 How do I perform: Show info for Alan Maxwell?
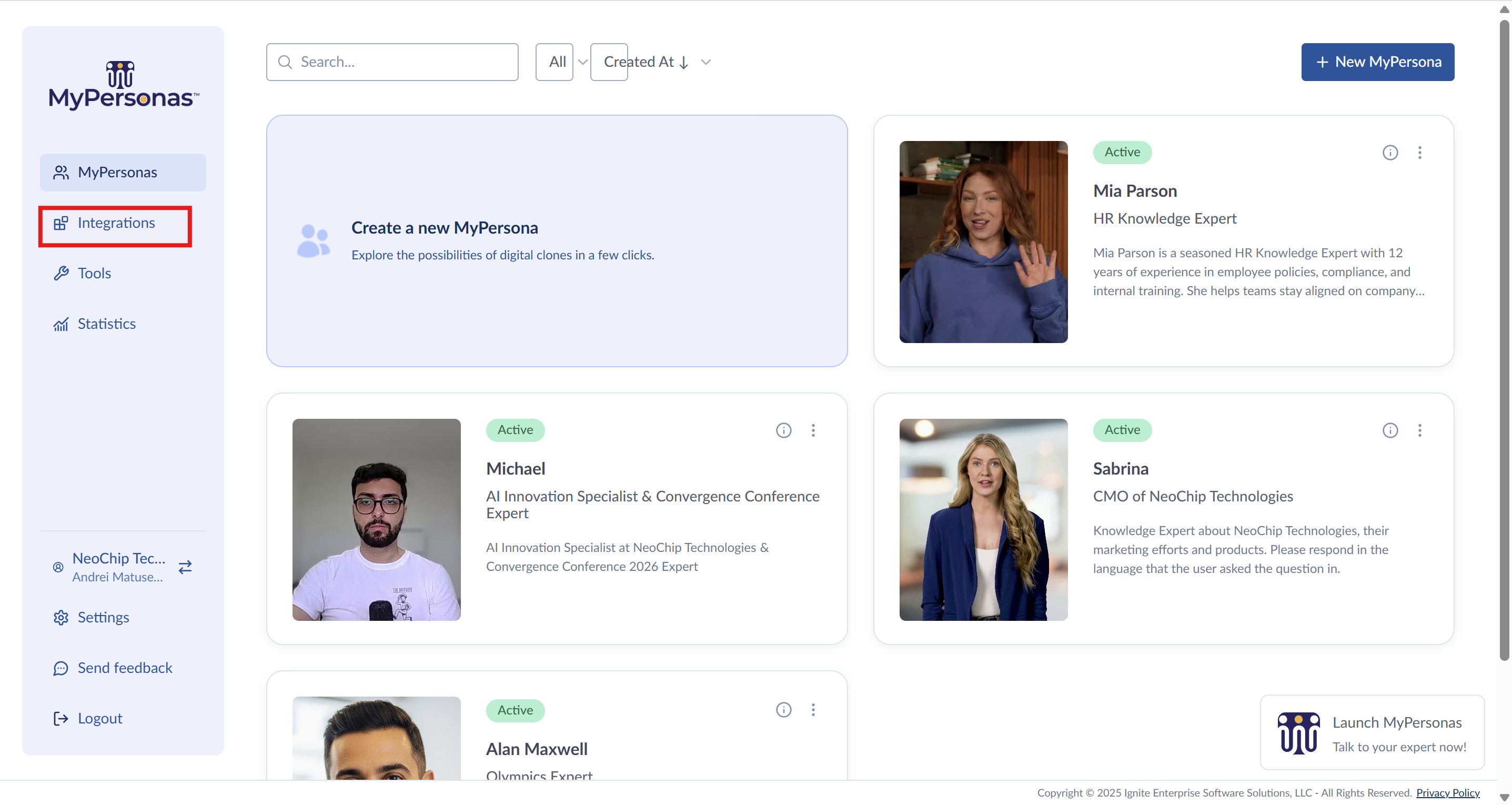pos(783,710)
